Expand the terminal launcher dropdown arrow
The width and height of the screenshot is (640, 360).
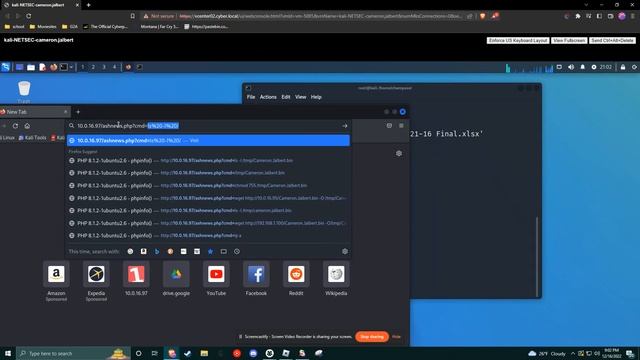coord(71,67)
